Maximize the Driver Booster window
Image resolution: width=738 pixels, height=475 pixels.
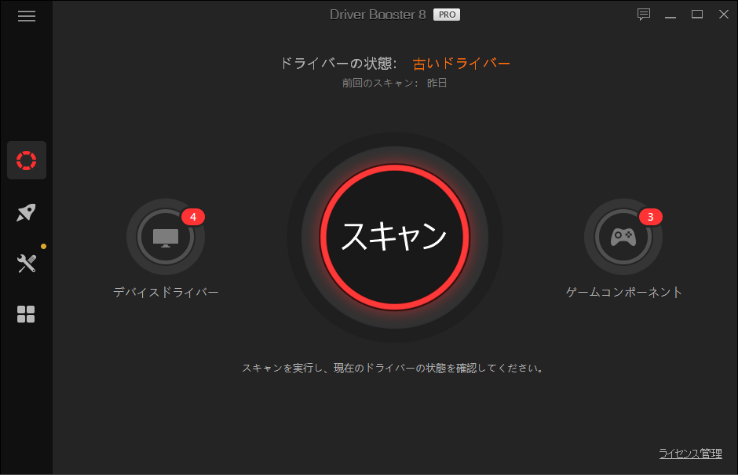(x=697, y=15)
